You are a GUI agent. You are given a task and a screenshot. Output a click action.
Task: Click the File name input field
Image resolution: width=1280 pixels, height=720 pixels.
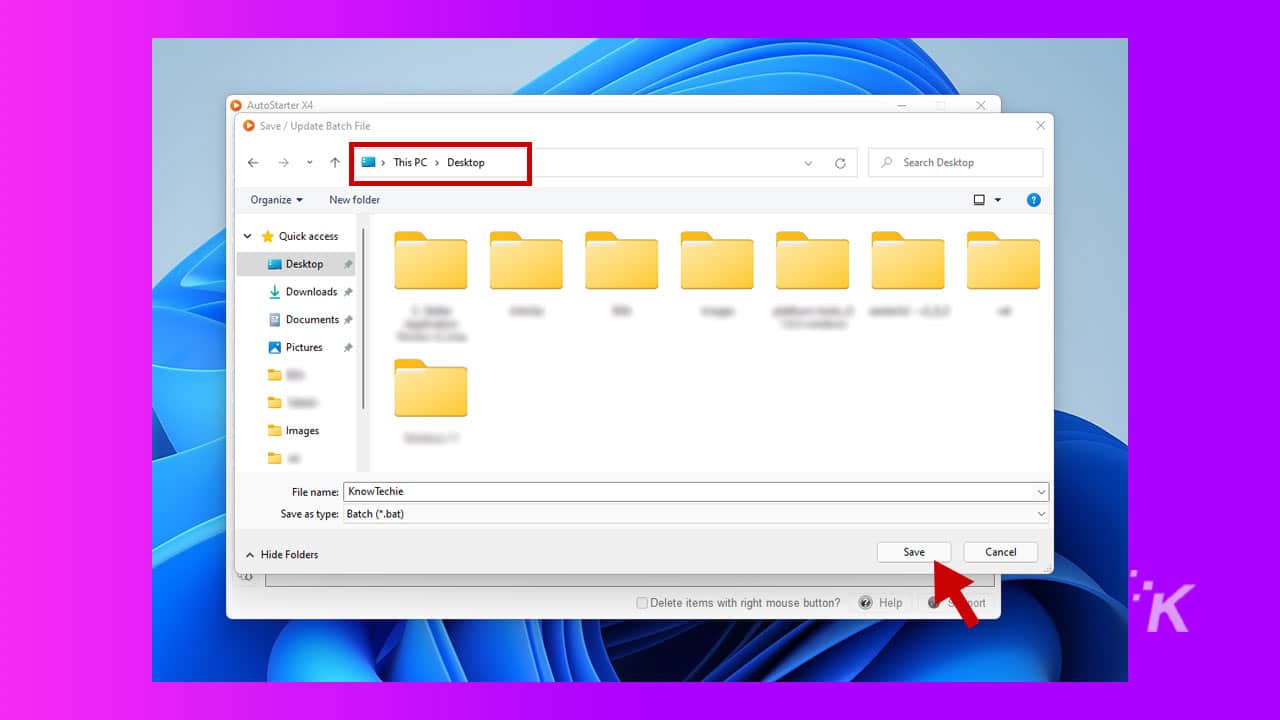[x=690, y=491]
